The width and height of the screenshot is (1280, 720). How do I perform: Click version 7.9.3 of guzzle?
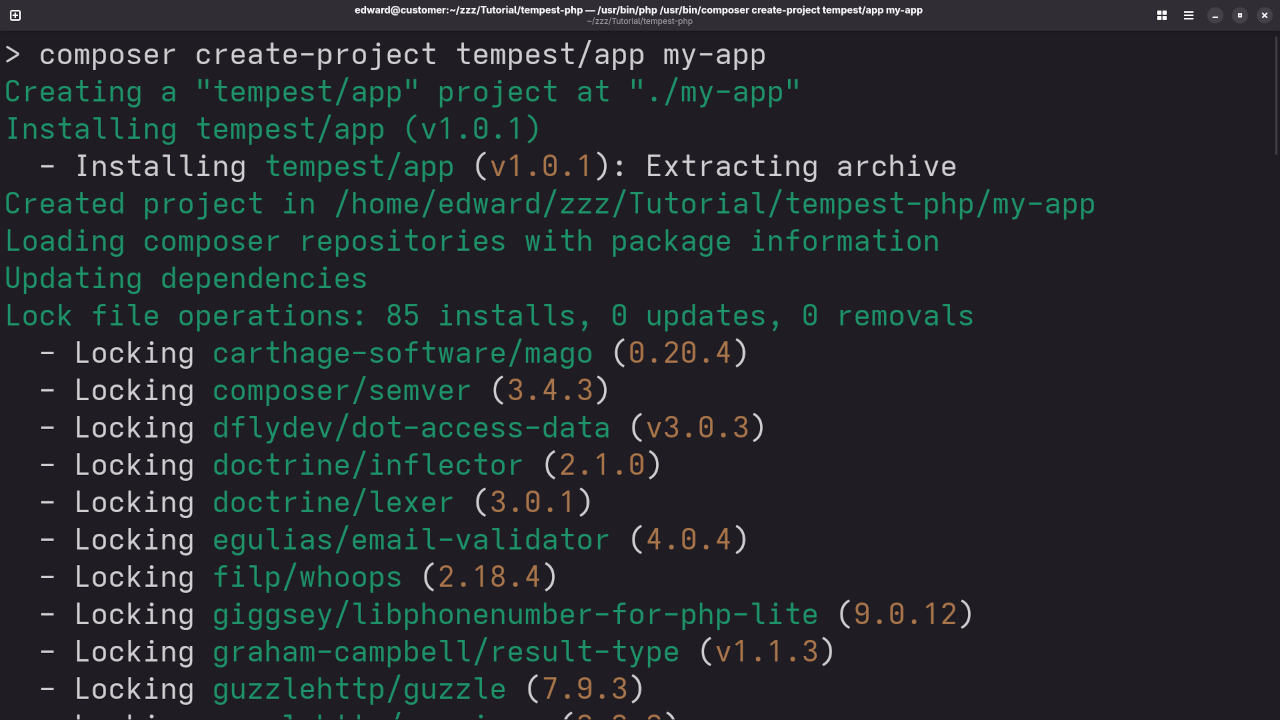[585, 689]
